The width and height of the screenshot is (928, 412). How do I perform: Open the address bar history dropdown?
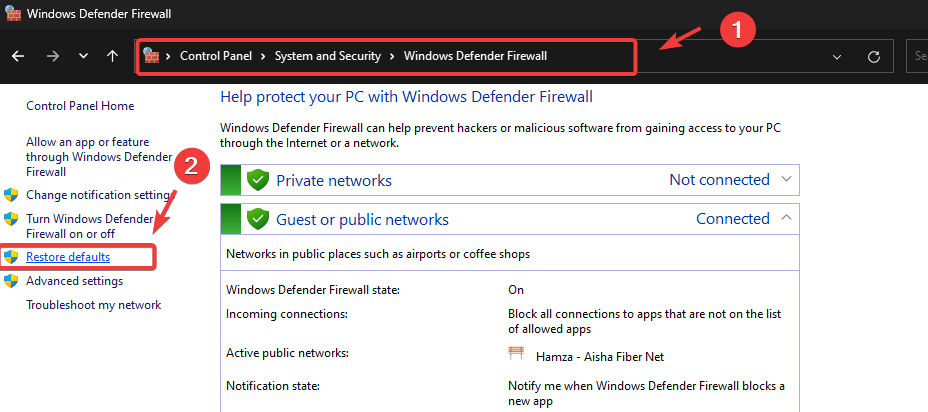click(x=836, y=56)
